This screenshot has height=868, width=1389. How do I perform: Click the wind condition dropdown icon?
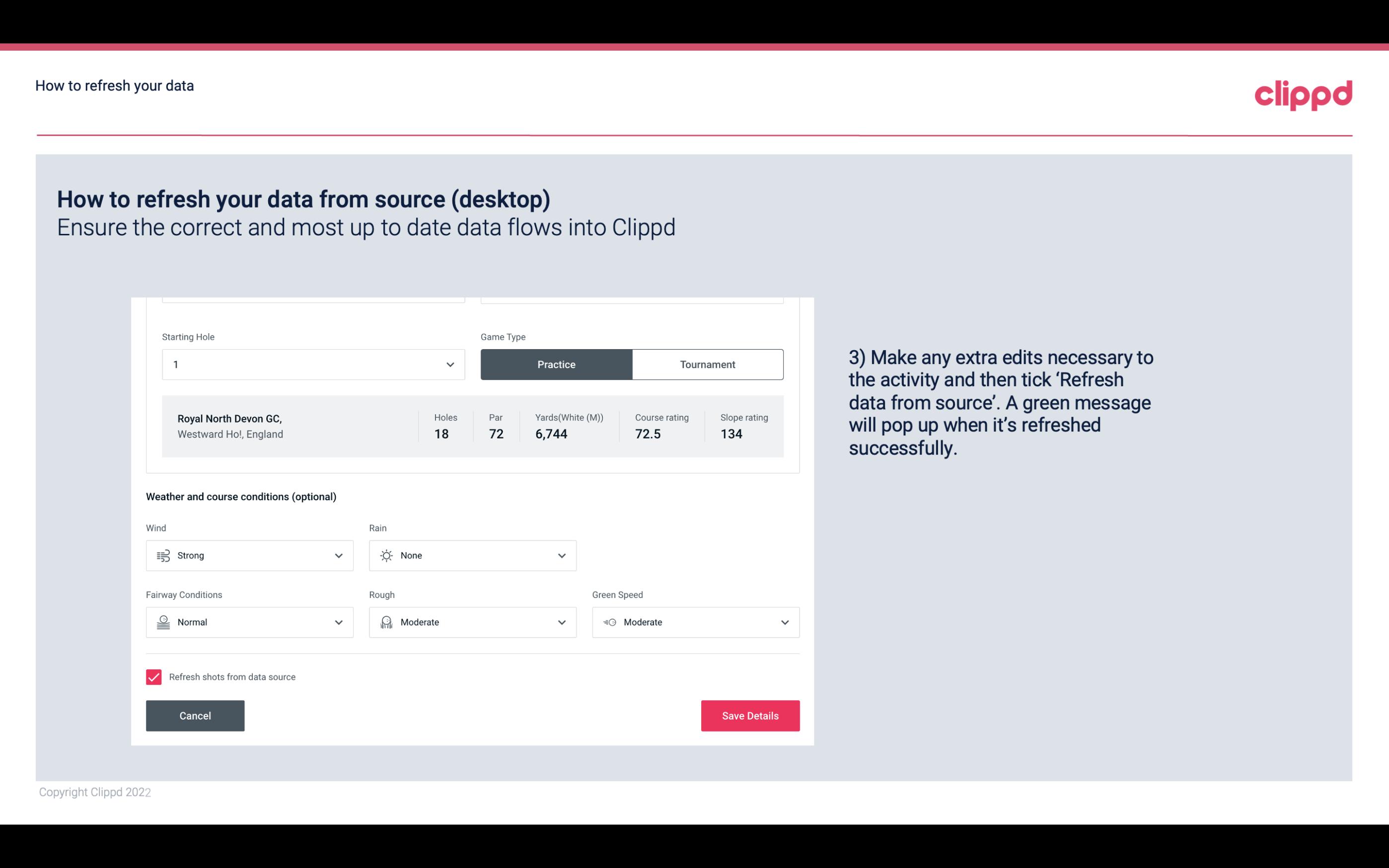tap(338, 555)
